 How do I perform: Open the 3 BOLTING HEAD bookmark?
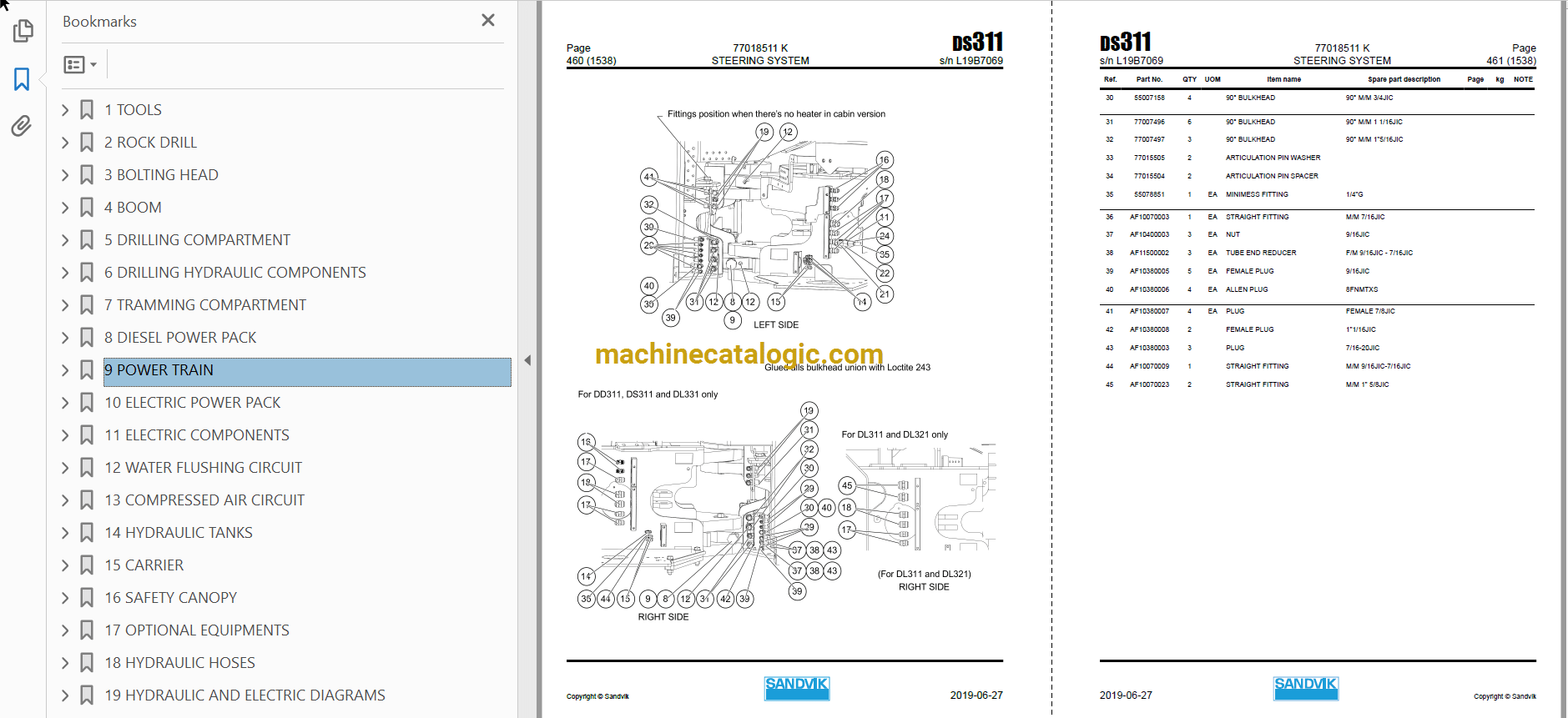click(x=161, y=175)
